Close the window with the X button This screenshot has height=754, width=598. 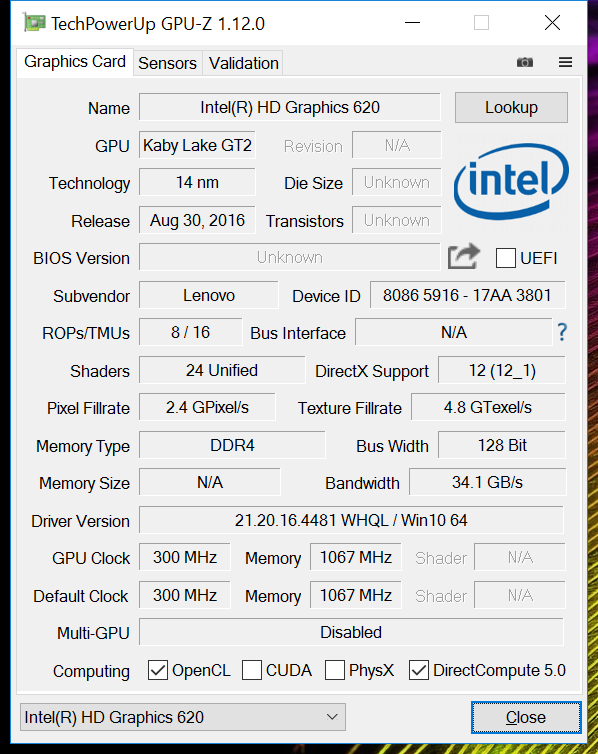tap(552, 23)
